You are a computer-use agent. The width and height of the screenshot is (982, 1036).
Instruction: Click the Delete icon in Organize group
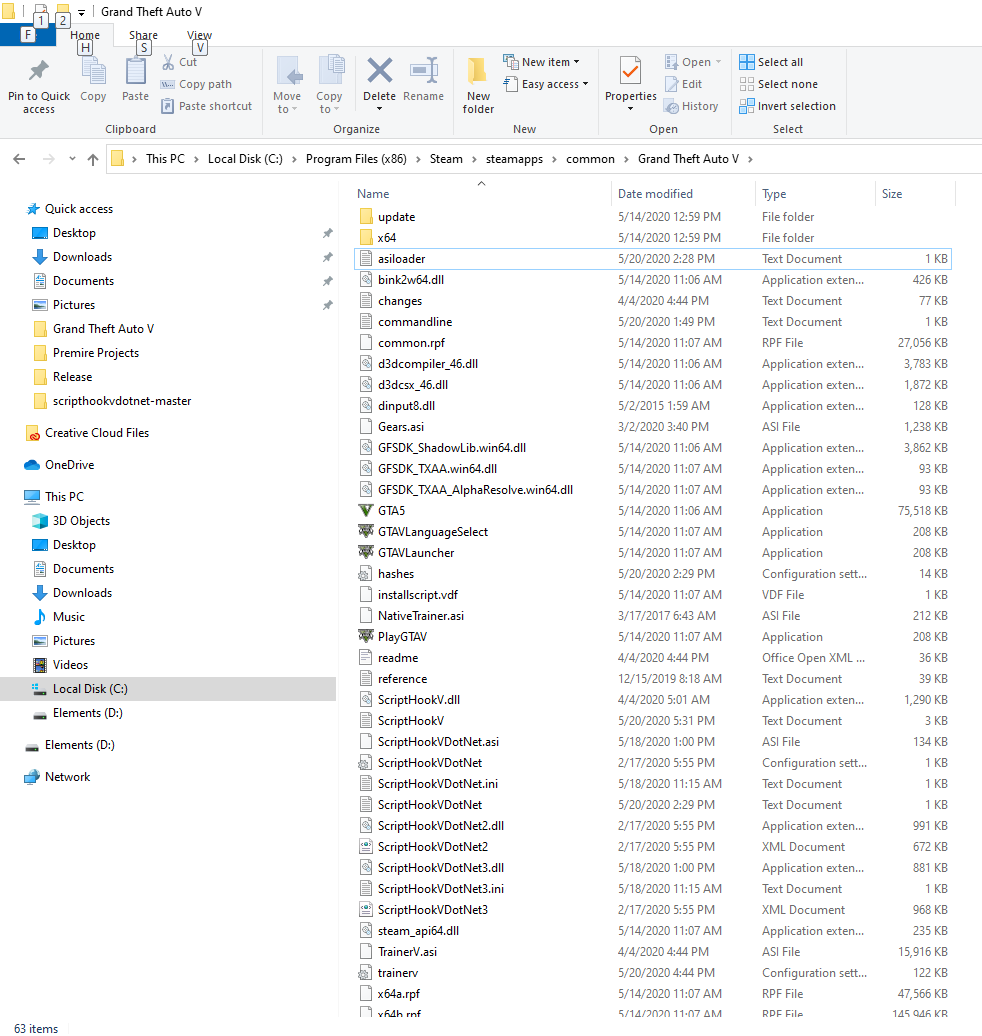pos(379,72)
